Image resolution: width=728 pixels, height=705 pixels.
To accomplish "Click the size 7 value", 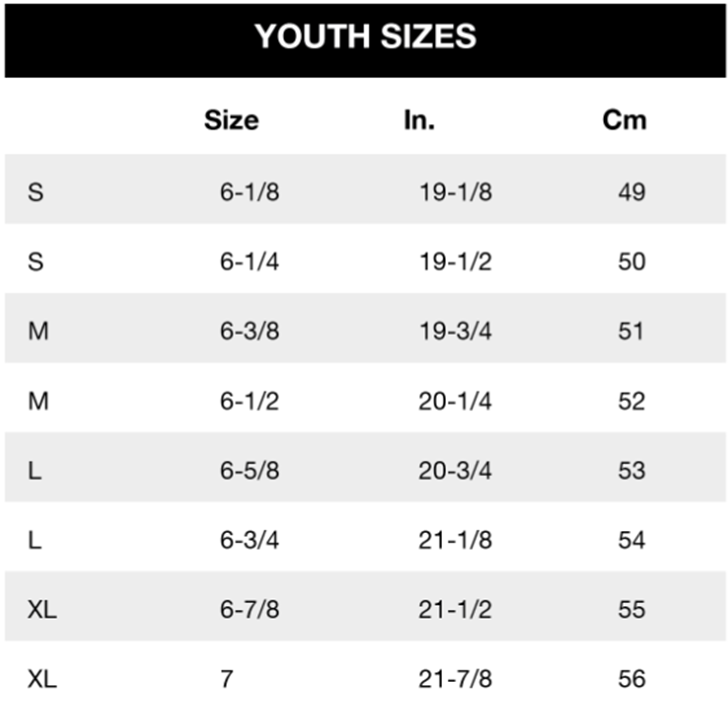I will [x=227, y=679].
